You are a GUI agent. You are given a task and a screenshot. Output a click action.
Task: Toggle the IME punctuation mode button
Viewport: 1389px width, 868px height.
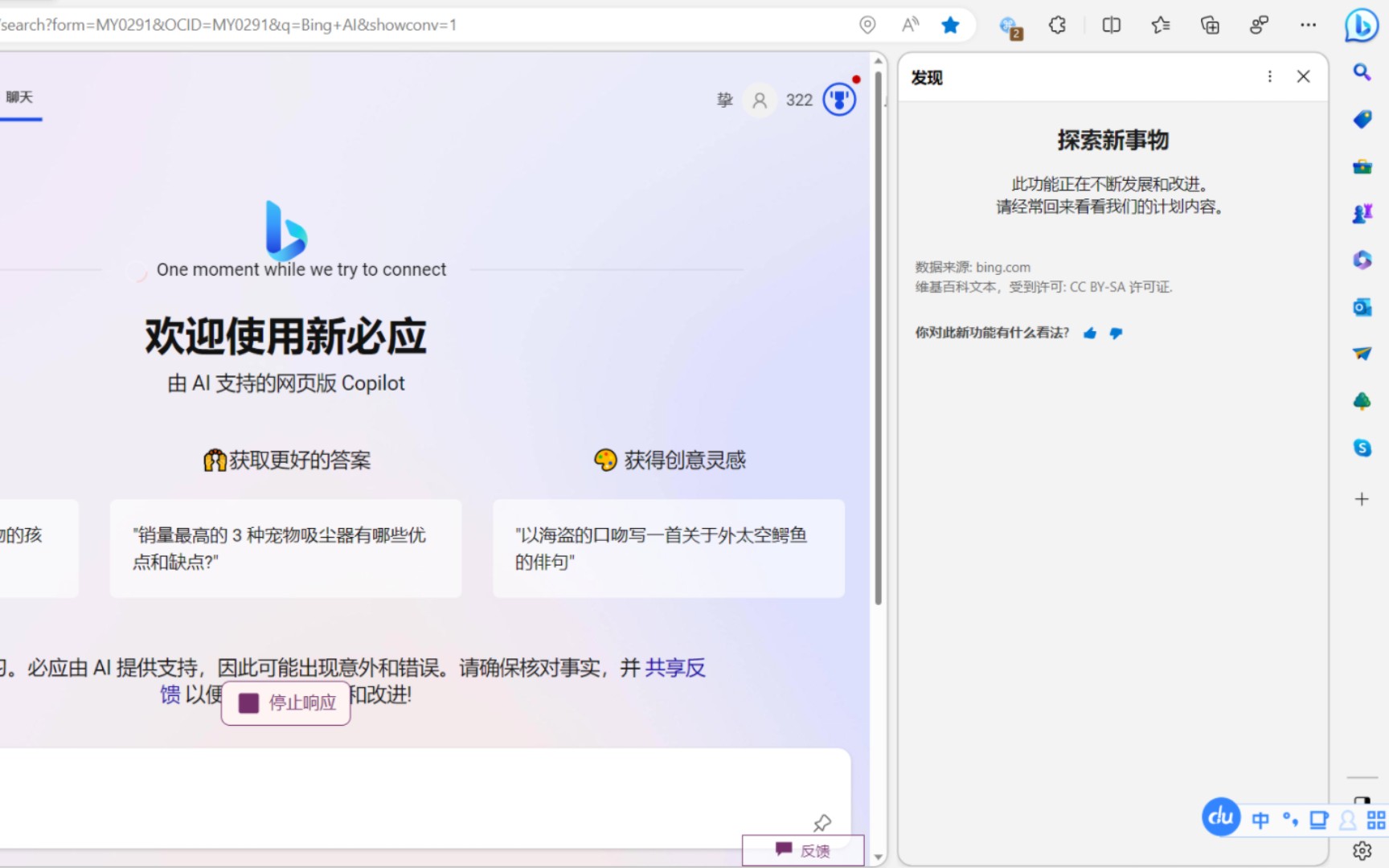(x=1290, y=820)
